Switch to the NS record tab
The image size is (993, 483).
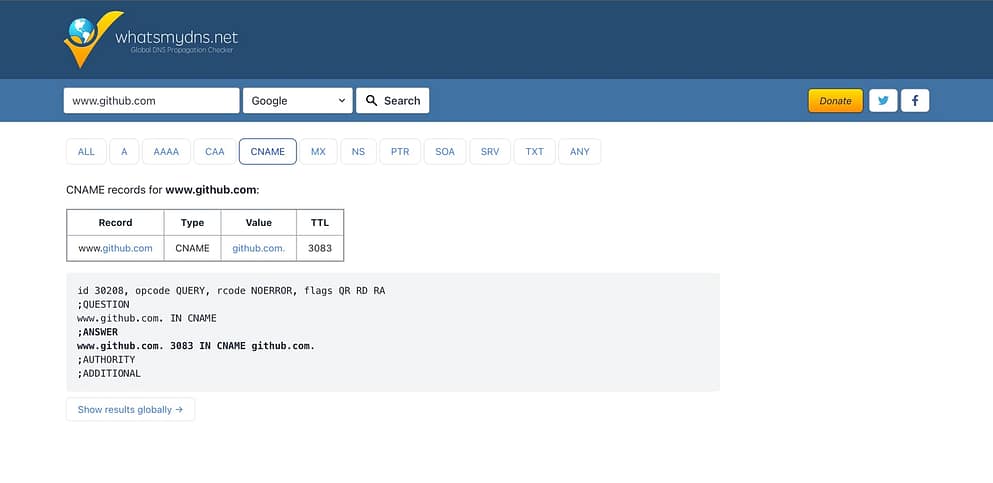tap(358, 152)
